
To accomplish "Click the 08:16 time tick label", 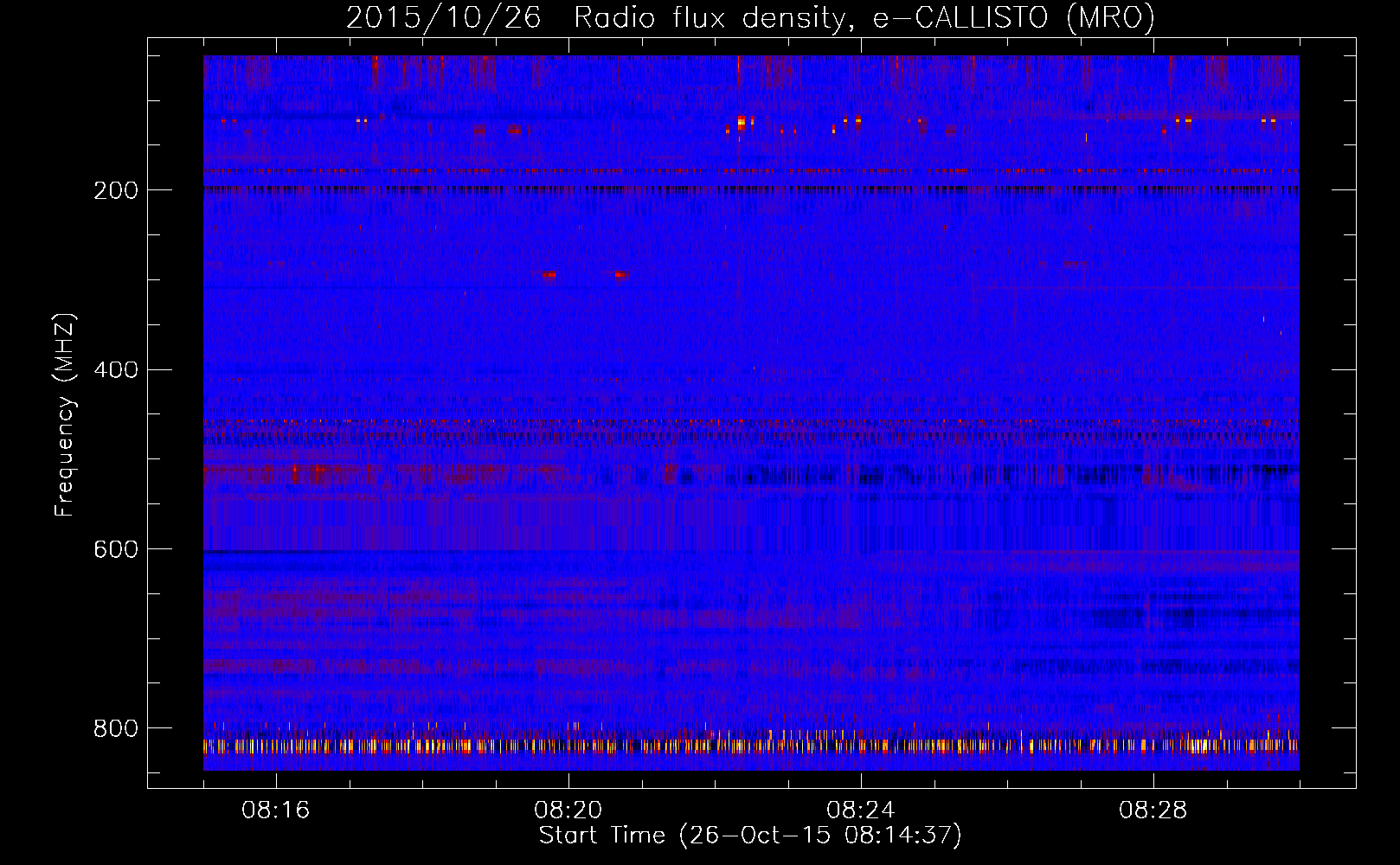I will 276,811.
